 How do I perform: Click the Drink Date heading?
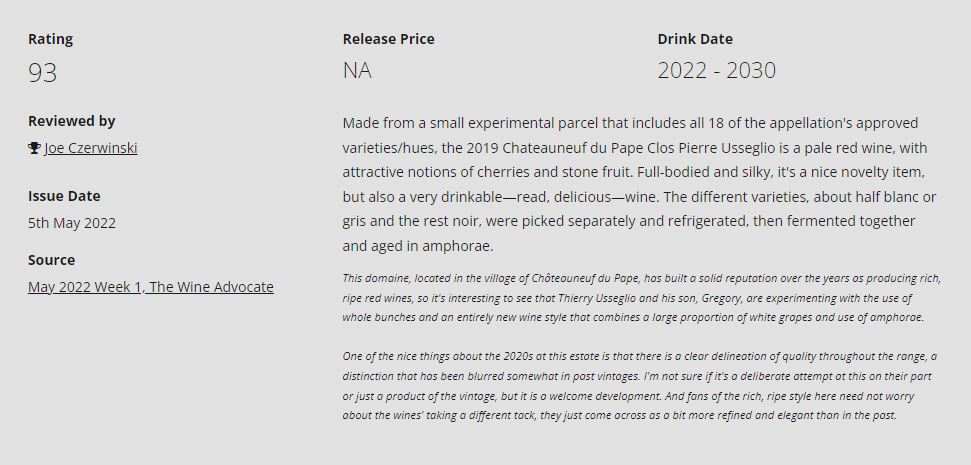point(695,39)
